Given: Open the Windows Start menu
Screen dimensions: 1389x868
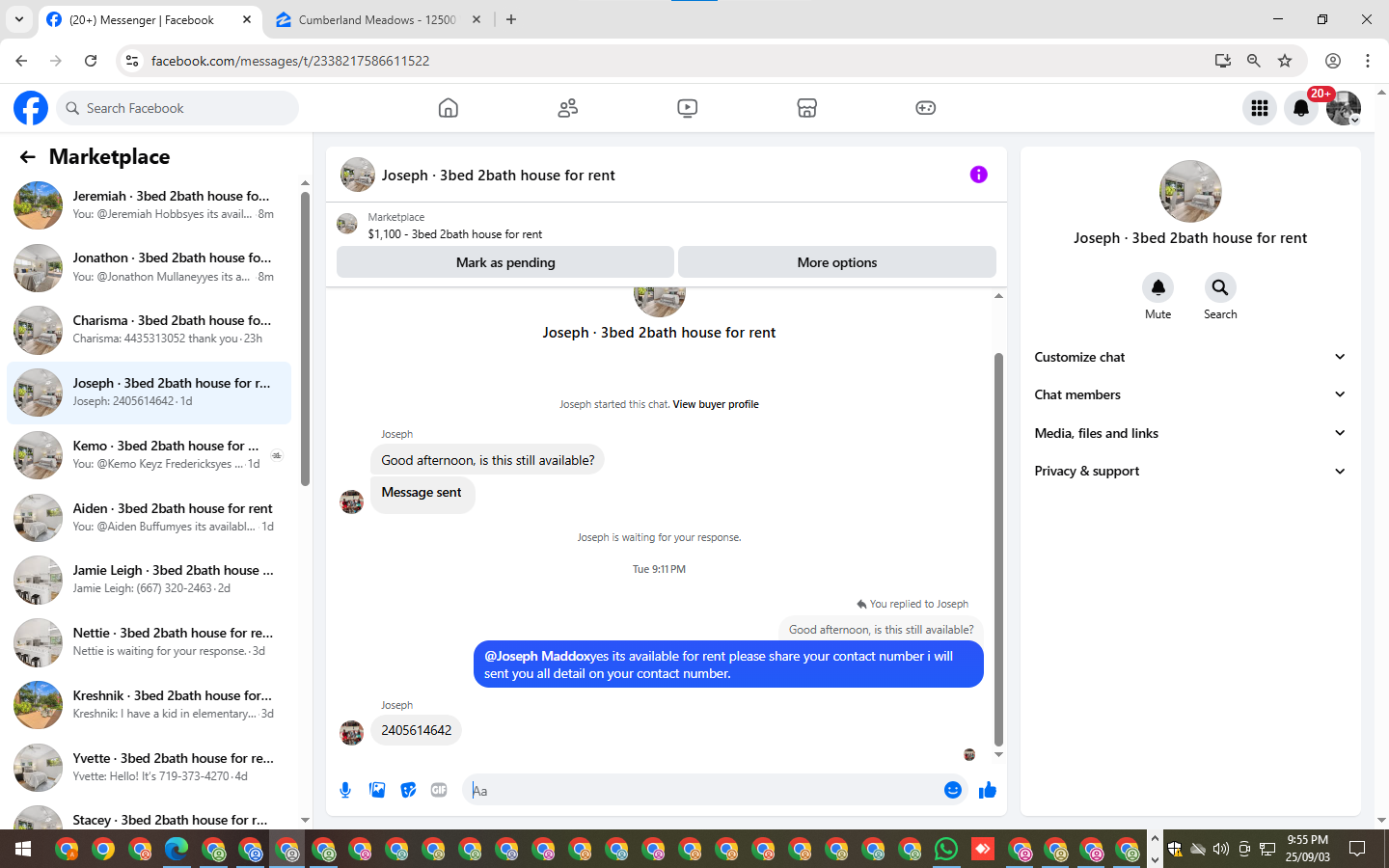Looking at the screenshot, I should [23, 849].
